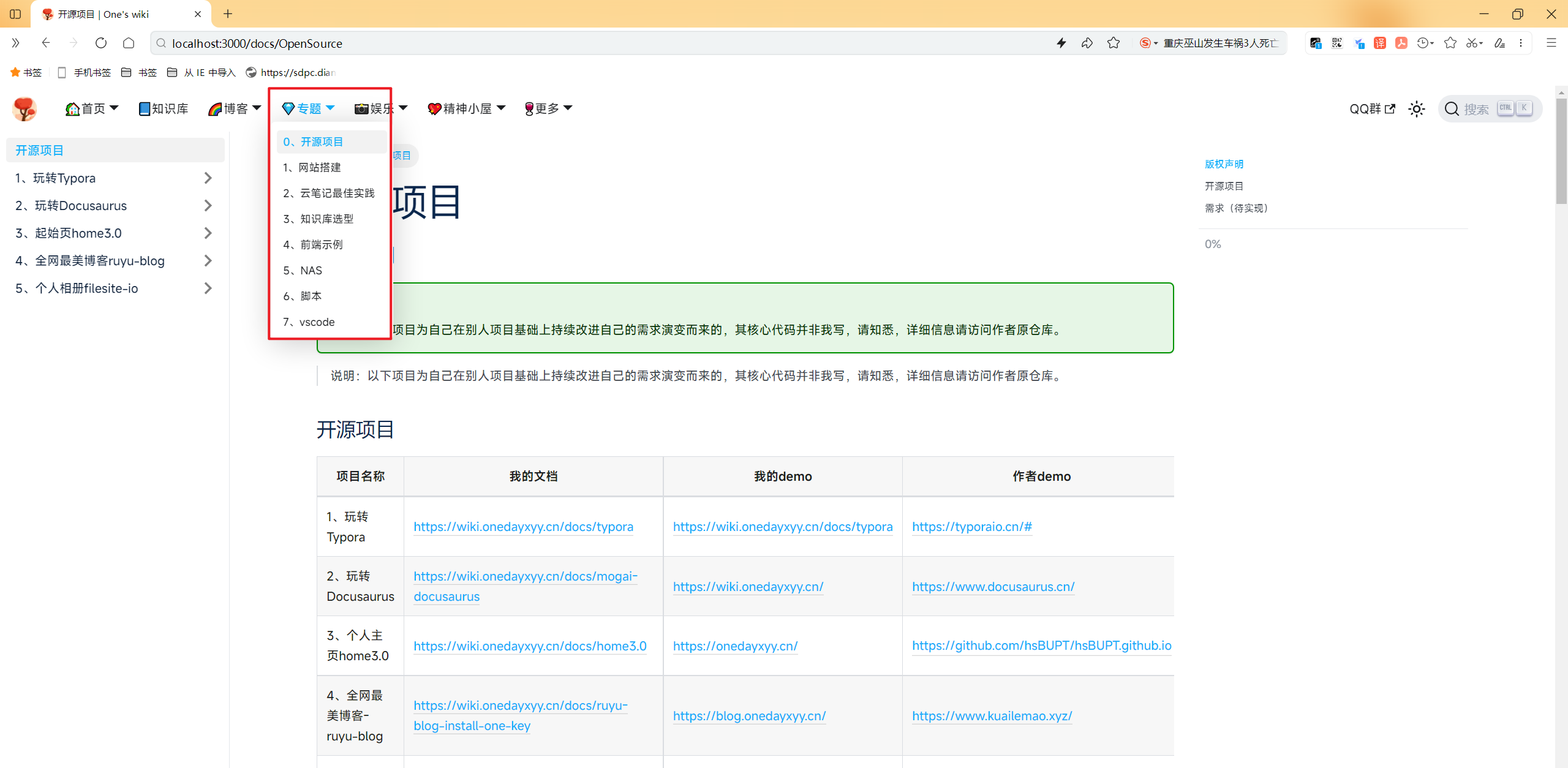The image size is (1568, 768).
Task: Open the browser home page
Action: tap(129, 43)
